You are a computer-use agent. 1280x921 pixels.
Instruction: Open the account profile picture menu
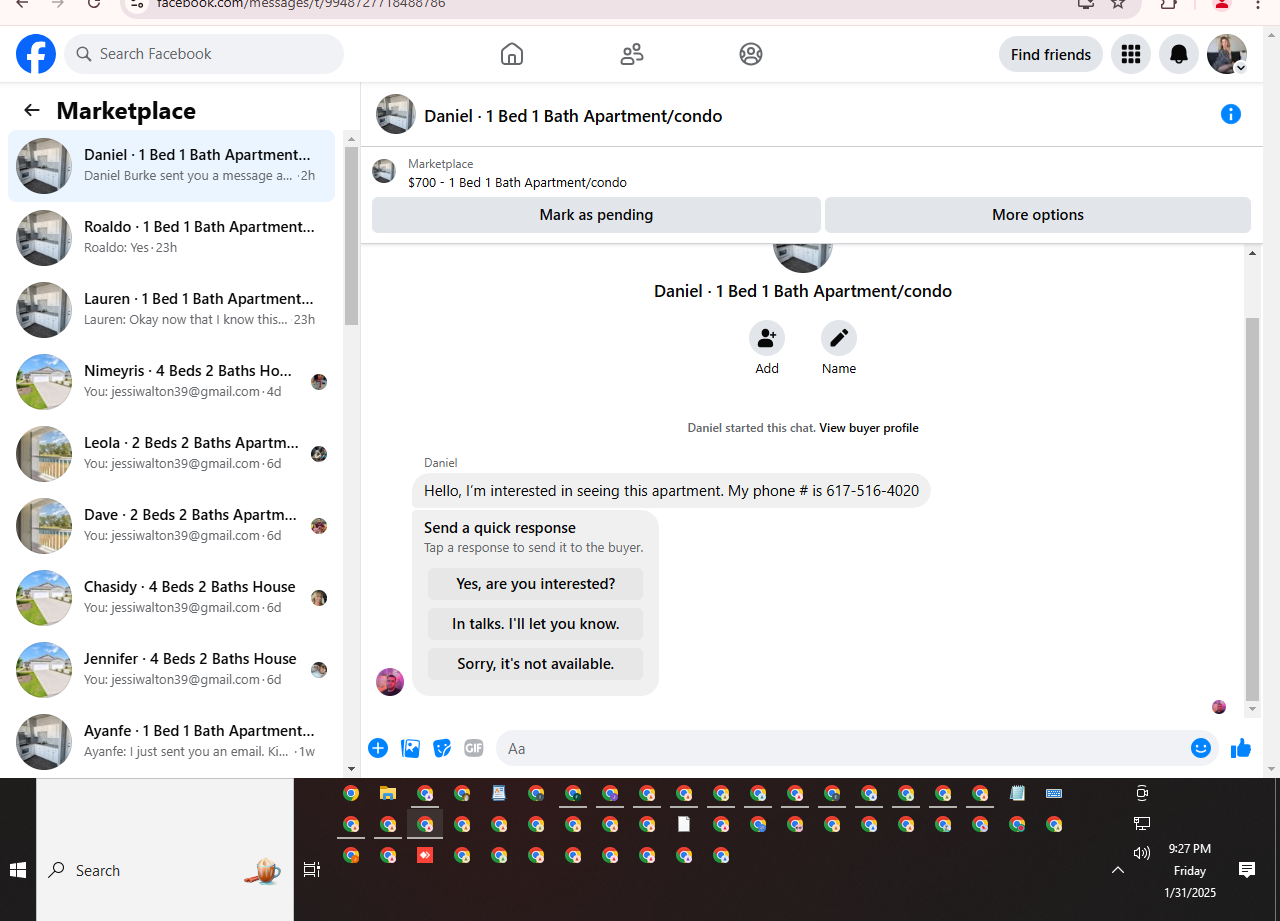(1227, 54)
